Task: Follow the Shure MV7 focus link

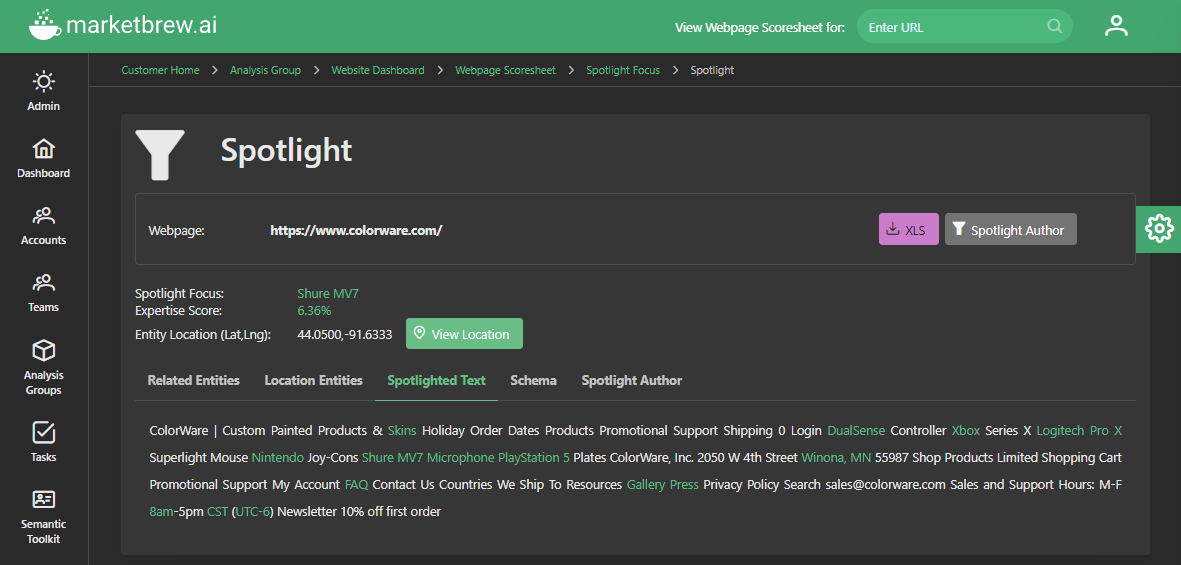Action: (x=328, y=294)
